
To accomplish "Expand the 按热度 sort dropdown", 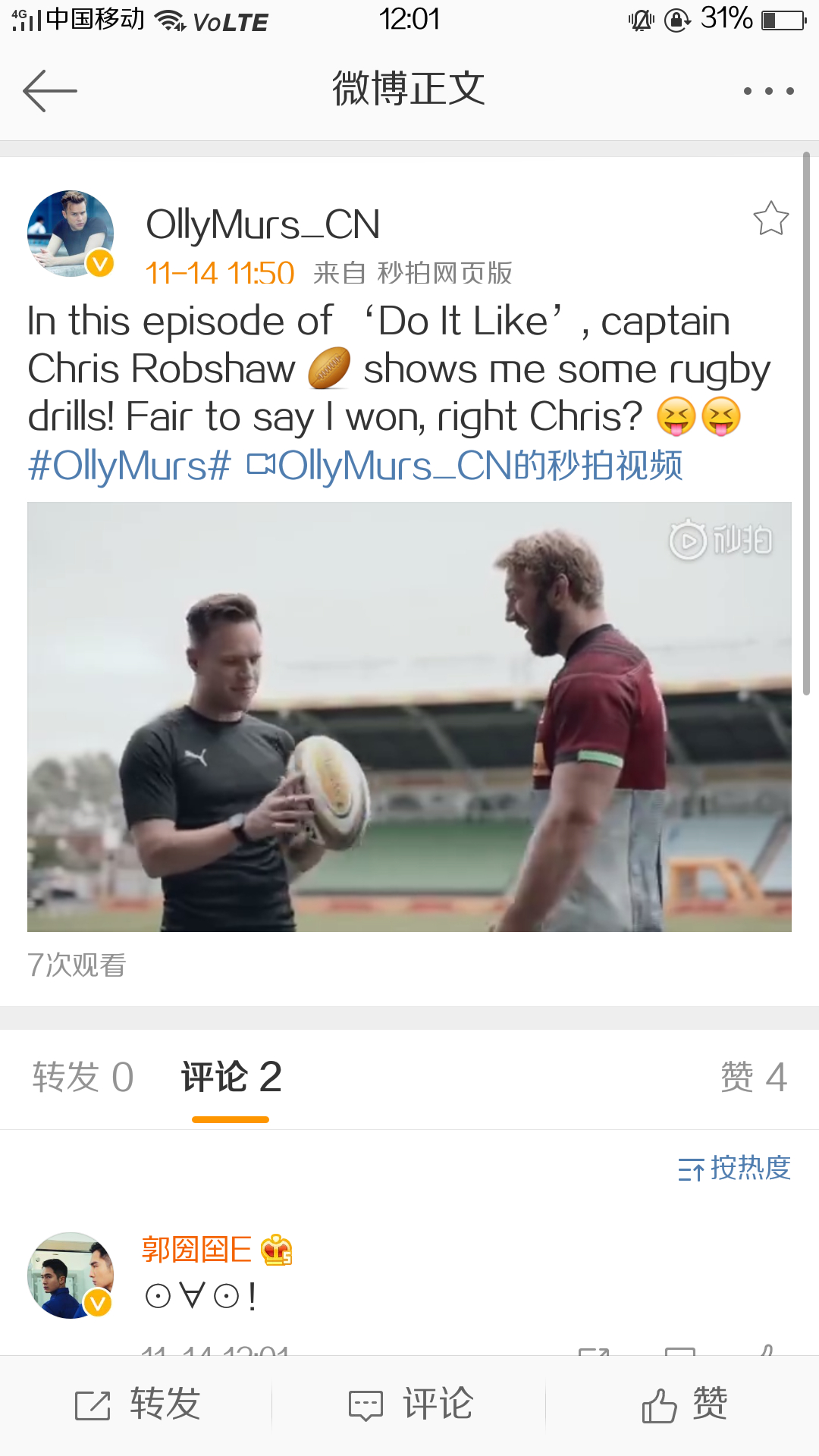I will pyautogui.click(x=734, y=1168).
